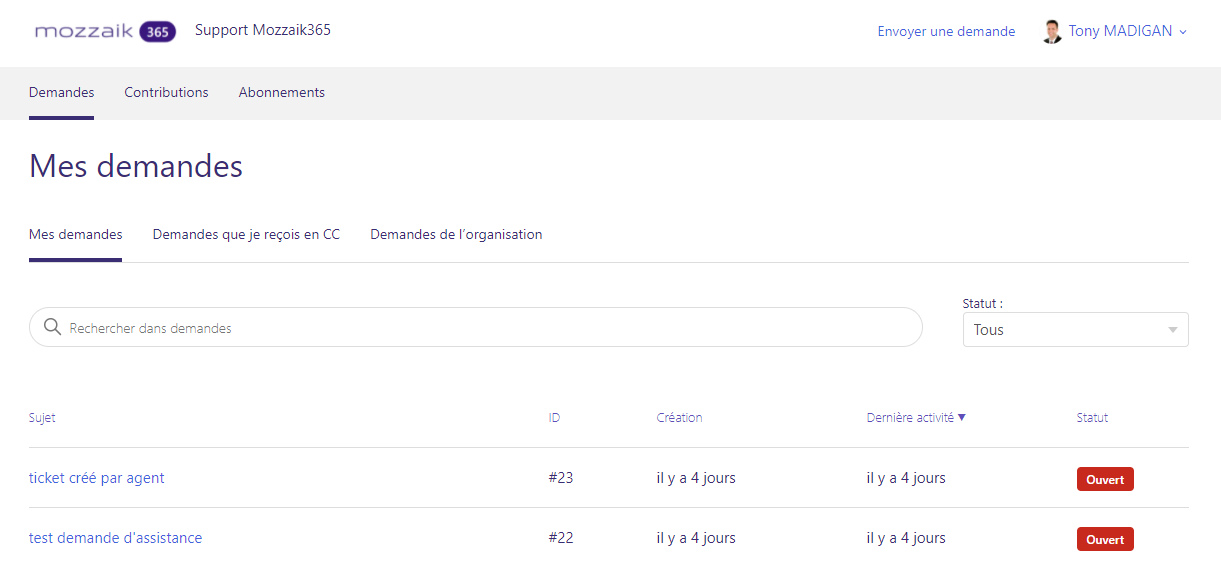Click the Mes demandes page heading
This screenshot has width=1221, height=563.
coord(136,166)
